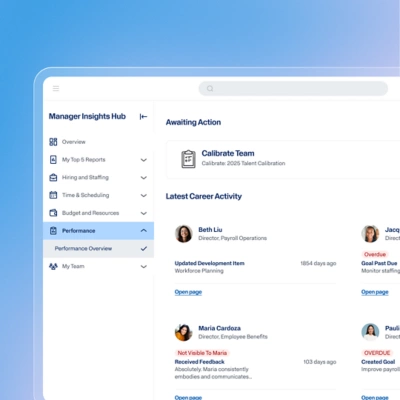Click Workforce Planning text
400x400 pixels.
199,271
